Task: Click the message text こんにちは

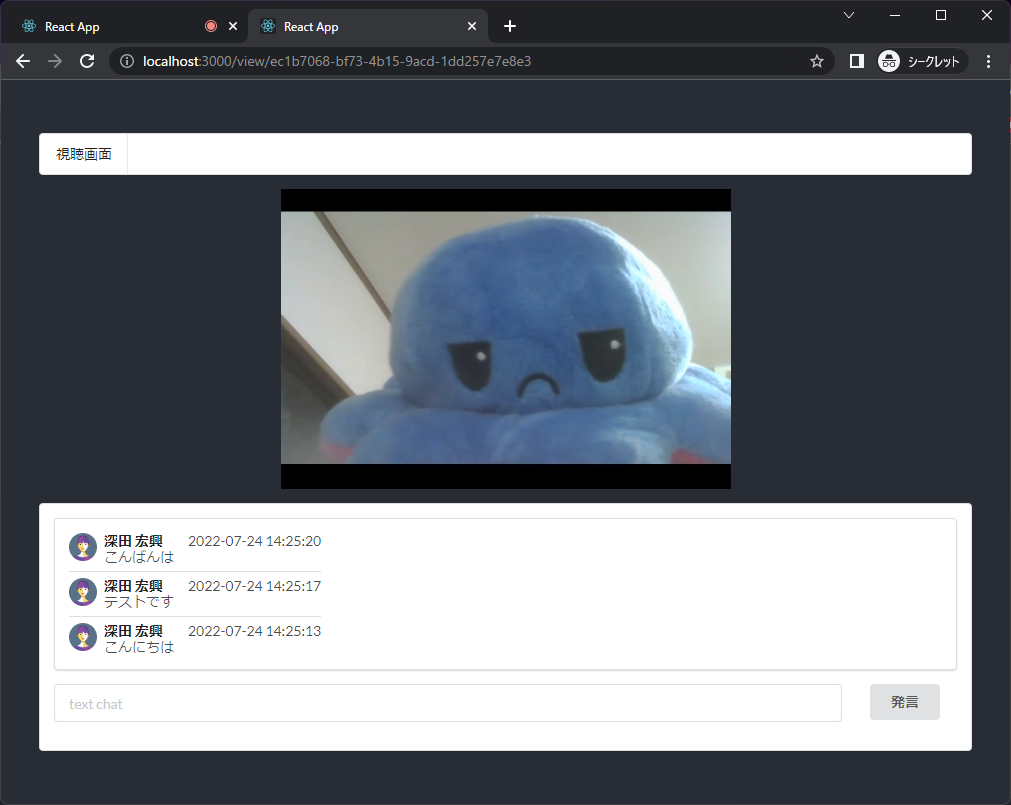Action: 139,647
